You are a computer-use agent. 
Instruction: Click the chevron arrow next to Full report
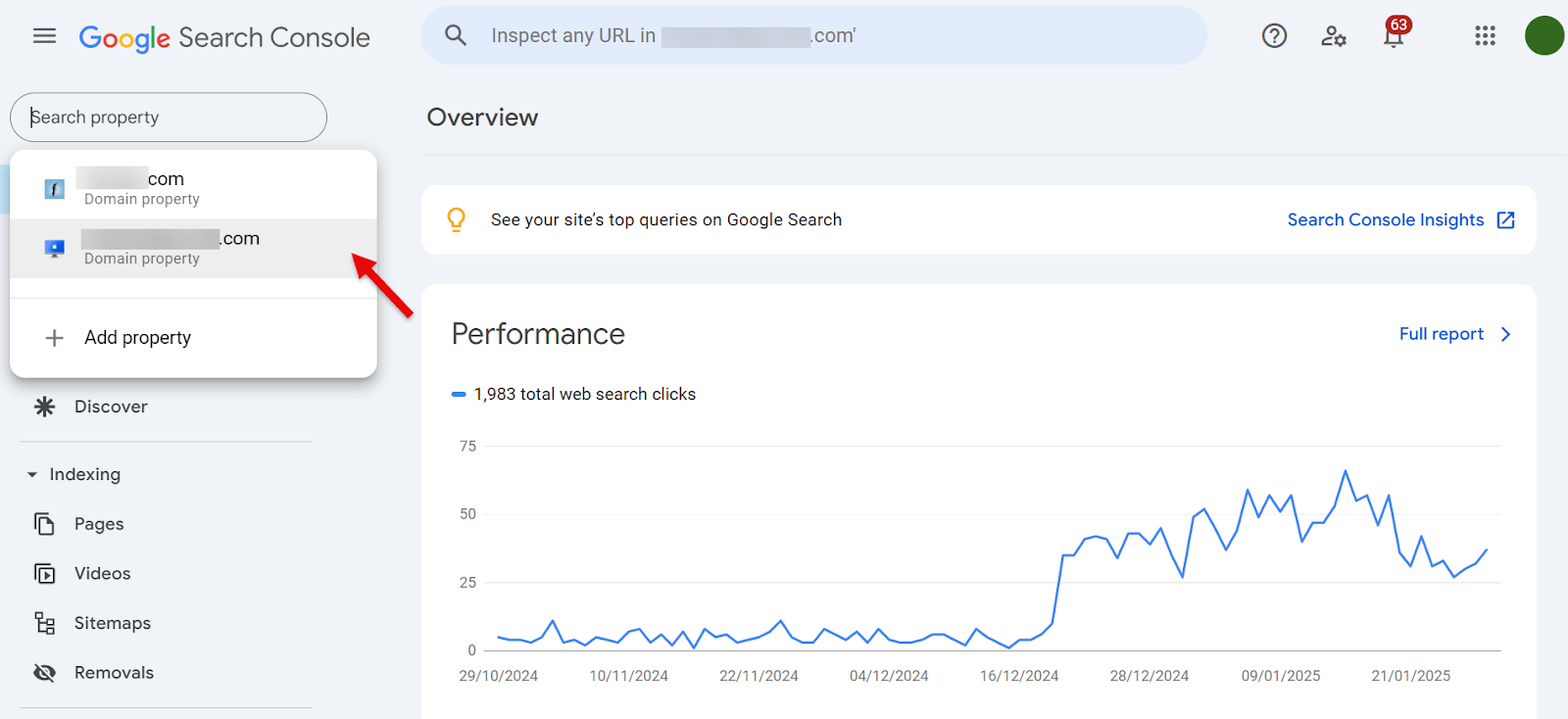[x=1506, y=335]
